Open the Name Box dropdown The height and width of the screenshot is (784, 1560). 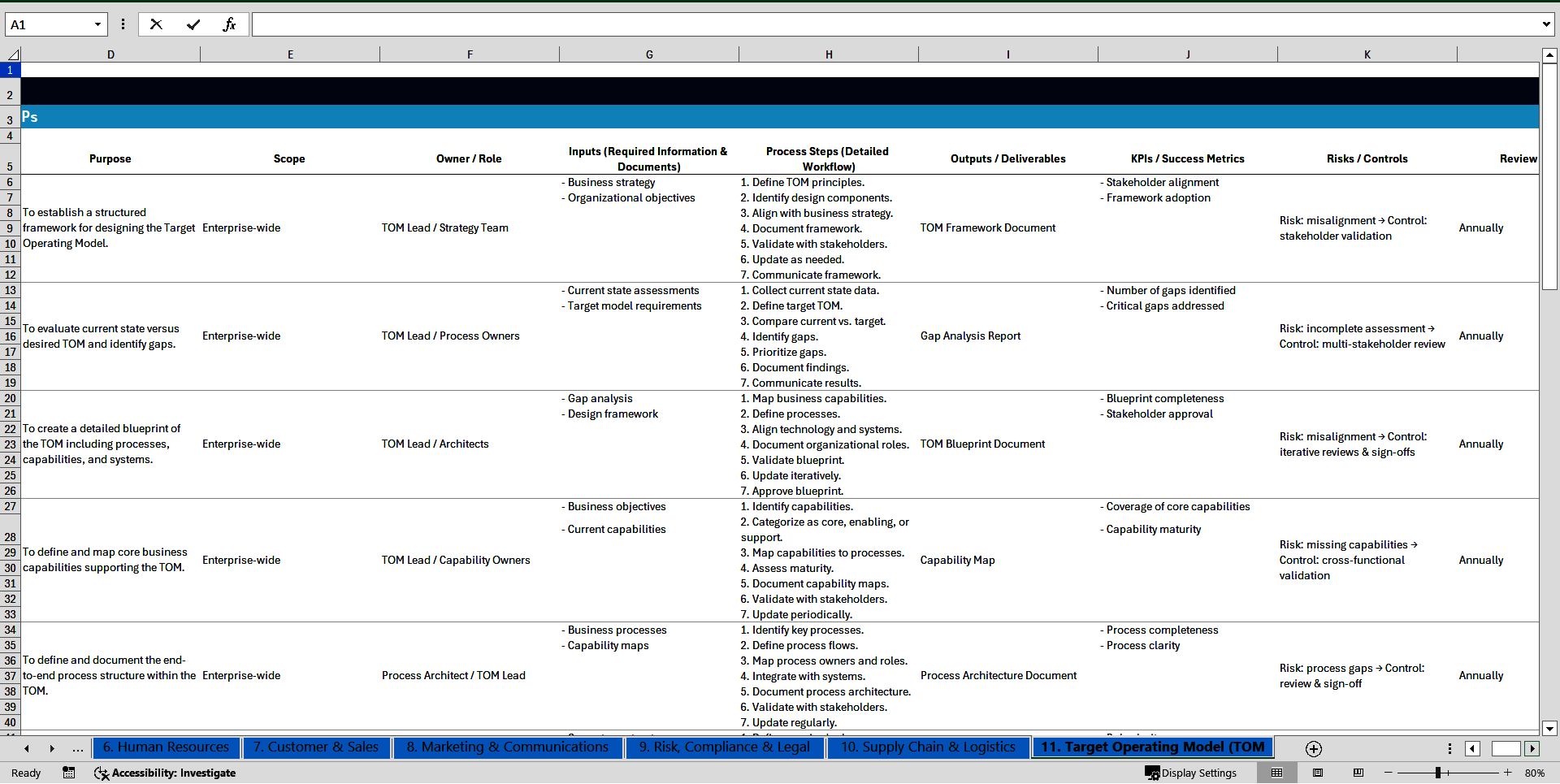[97, 24]
